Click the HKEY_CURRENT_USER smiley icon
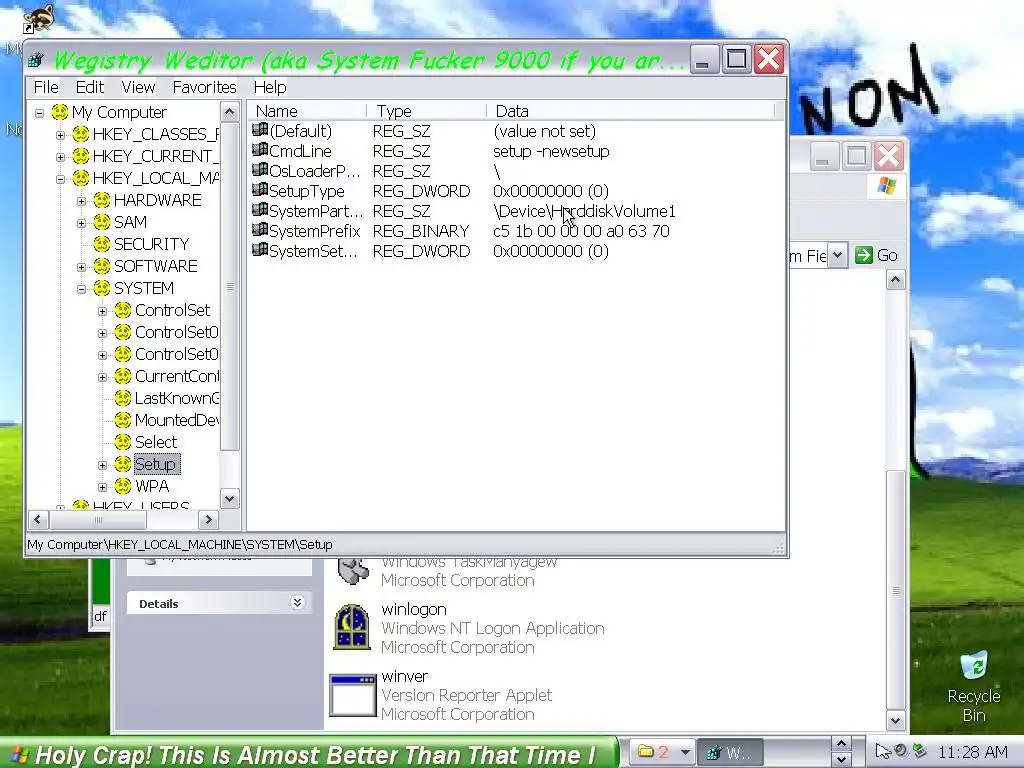Viewport: 1024px width, 768px height. click(81, 156)
